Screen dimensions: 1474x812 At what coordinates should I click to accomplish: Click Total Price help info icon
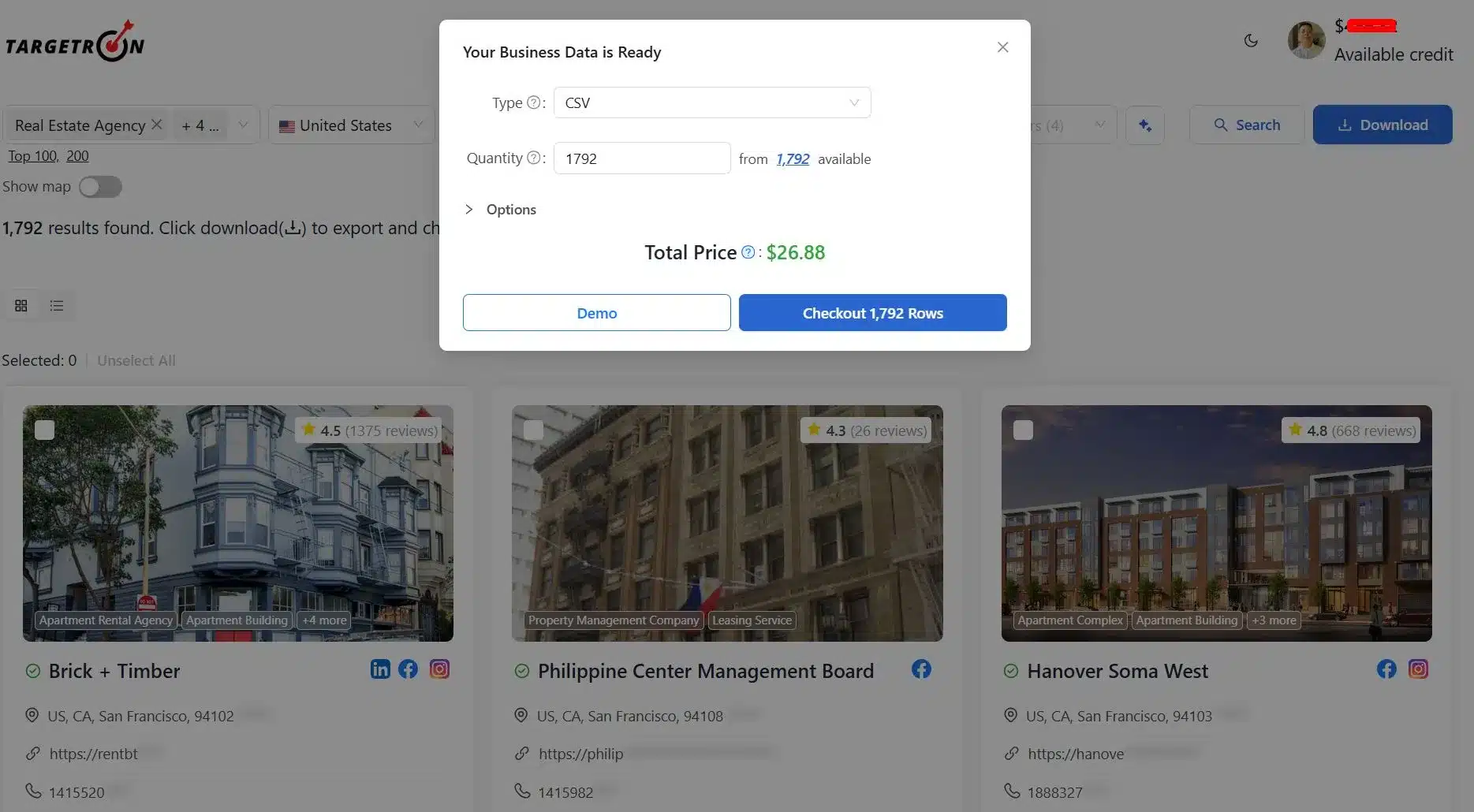(748, 252)
